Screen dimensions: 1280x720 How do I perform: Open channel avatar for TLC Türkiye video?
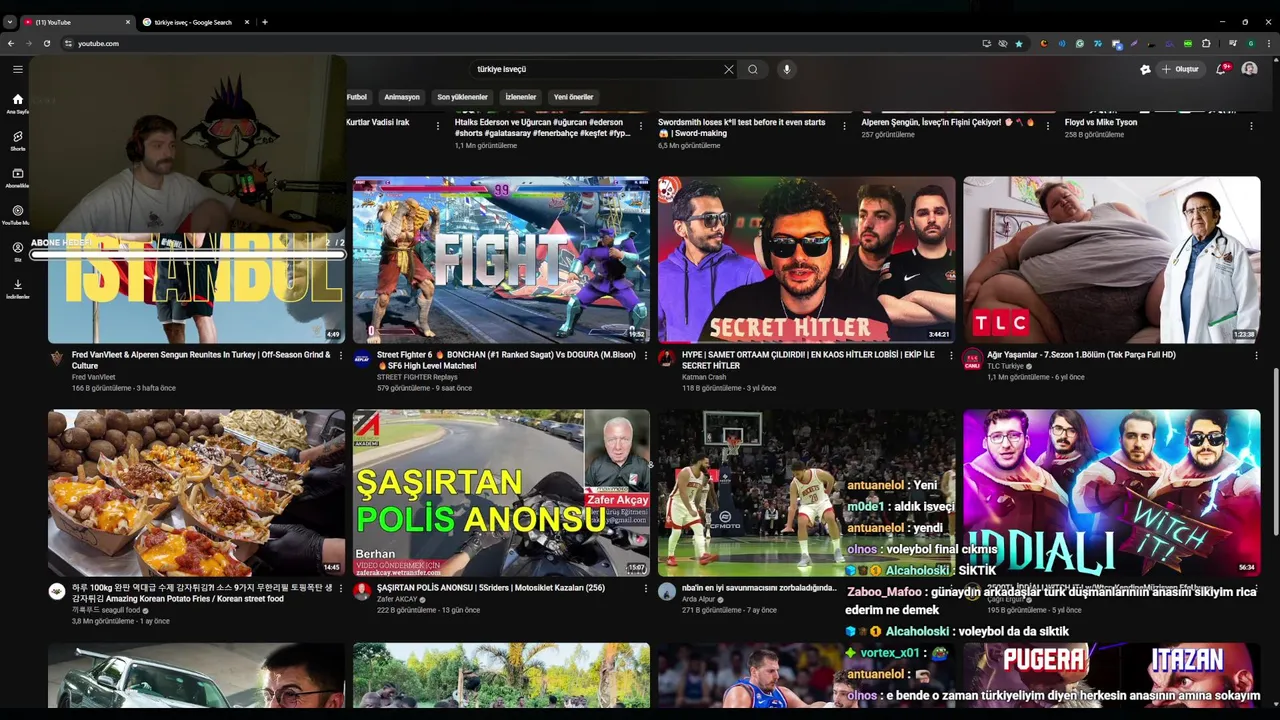pos(972,359)
